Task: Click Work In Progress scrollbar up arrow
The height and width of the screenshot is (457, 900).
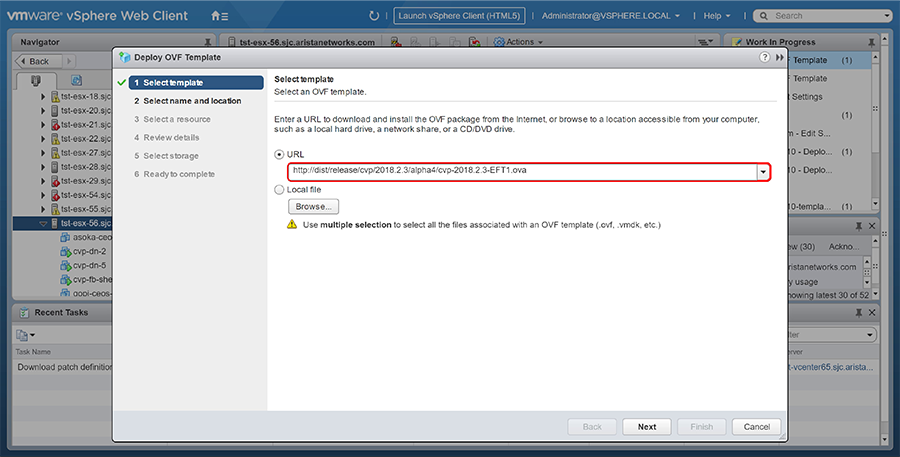Action: pyautogui.click(x=875, y=57)
